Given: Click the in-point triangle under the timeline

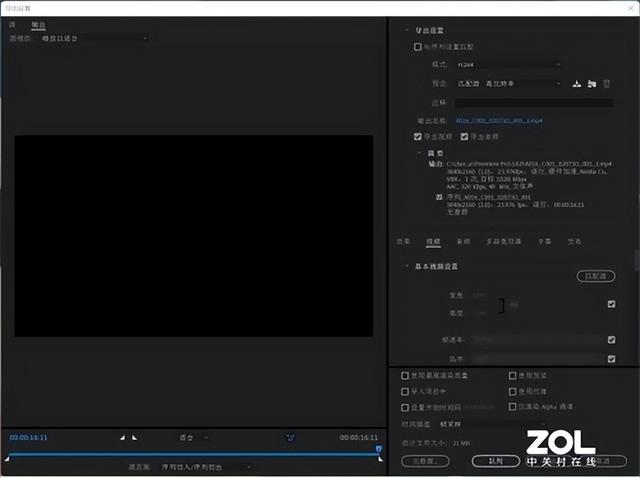Looking at the screenshot, I should 7,459.
